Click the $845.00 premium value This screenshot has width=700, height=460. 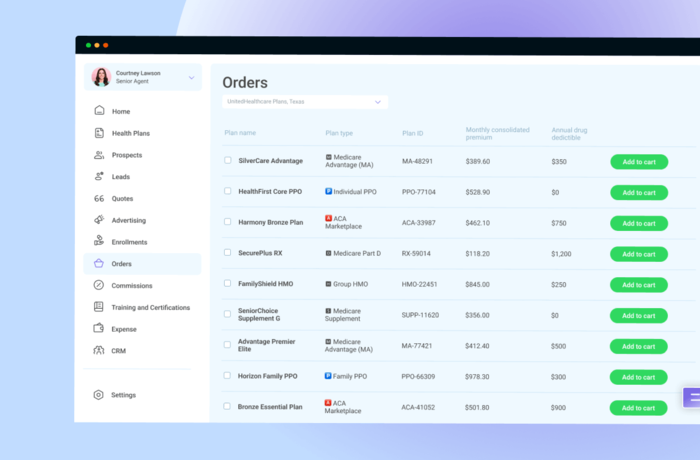pos(477,284)
